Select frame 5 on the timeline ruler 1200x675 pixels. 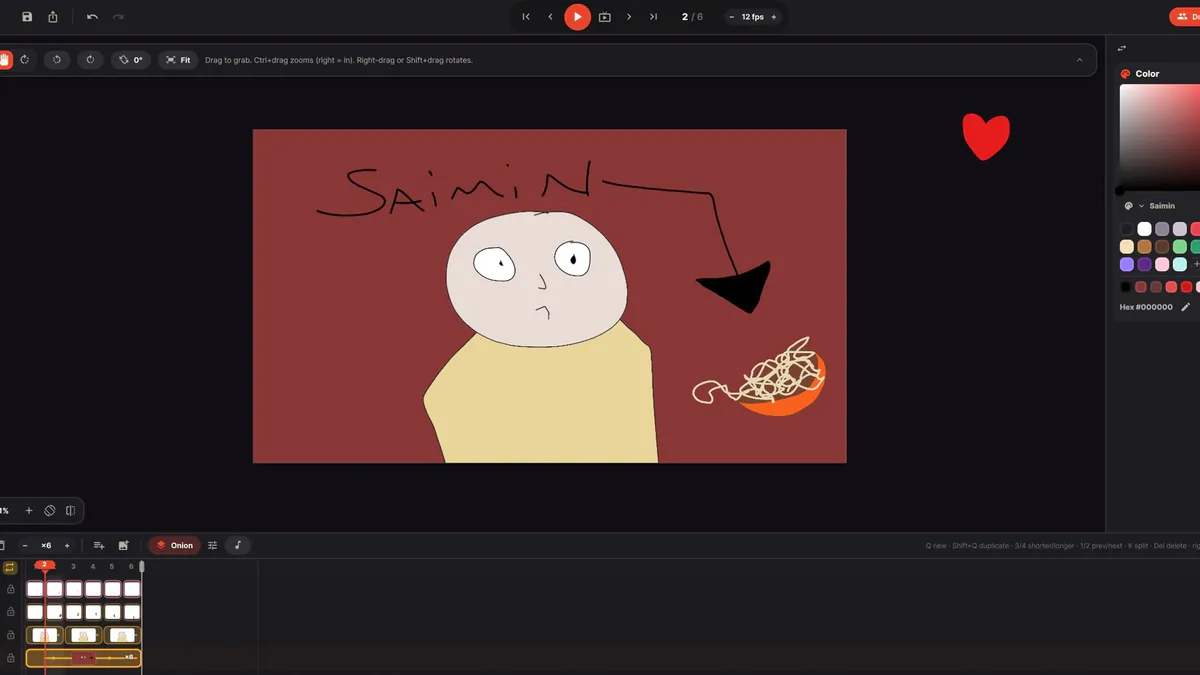pos(112,567)
